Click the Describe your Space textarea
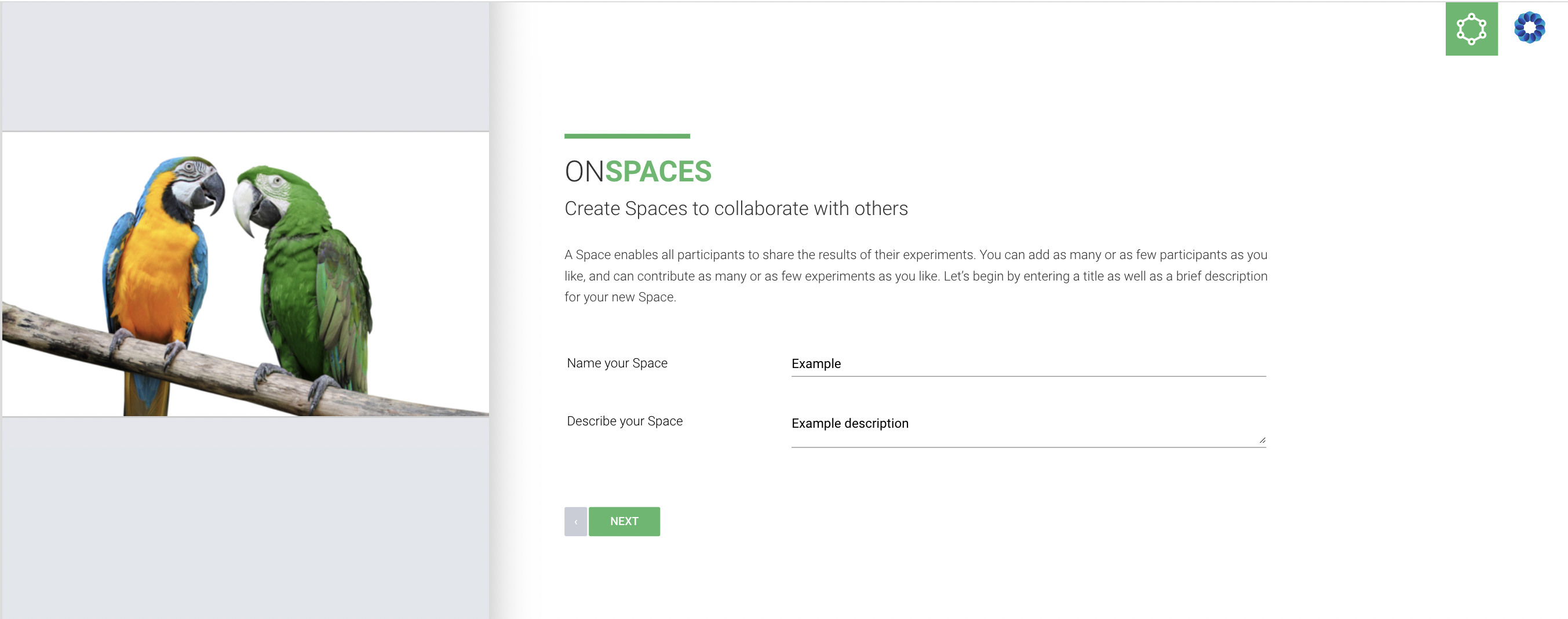The height and width of the screenshot is (619, 1568). [1028, 428]
